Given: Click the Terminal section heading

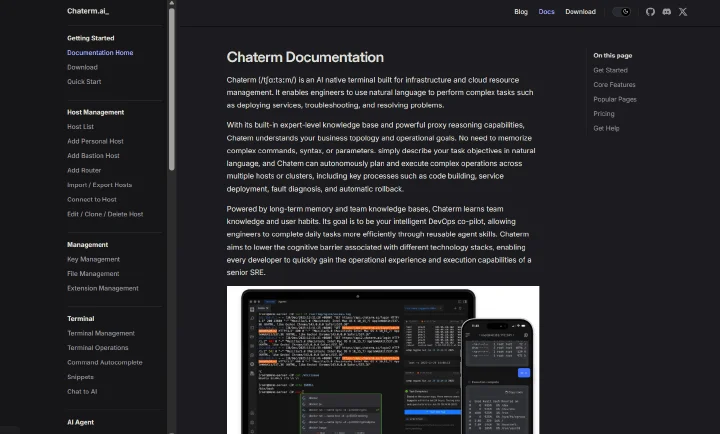Looking at the screenshot, I should [x=81, y=319].
